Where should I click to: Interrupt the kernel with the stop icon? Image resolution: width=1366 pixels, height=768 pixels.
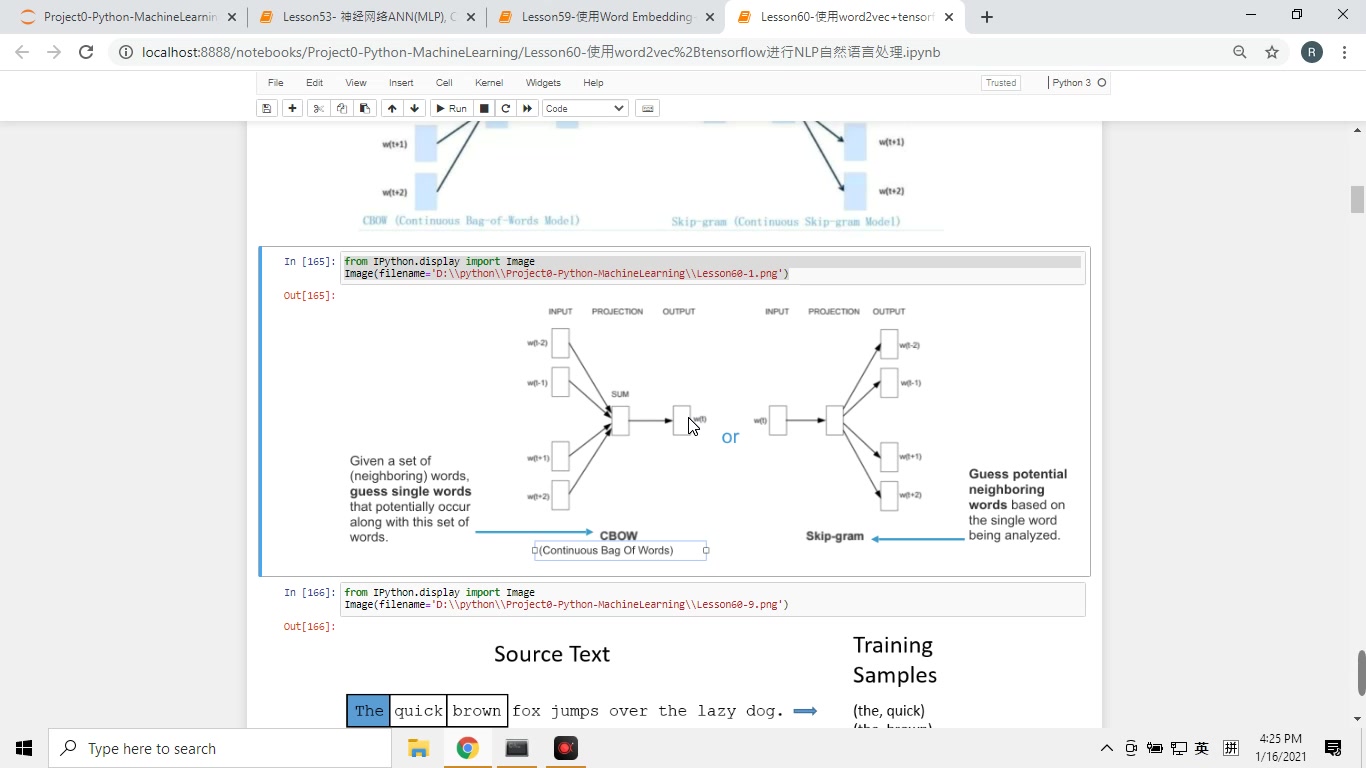coord(484,108)
